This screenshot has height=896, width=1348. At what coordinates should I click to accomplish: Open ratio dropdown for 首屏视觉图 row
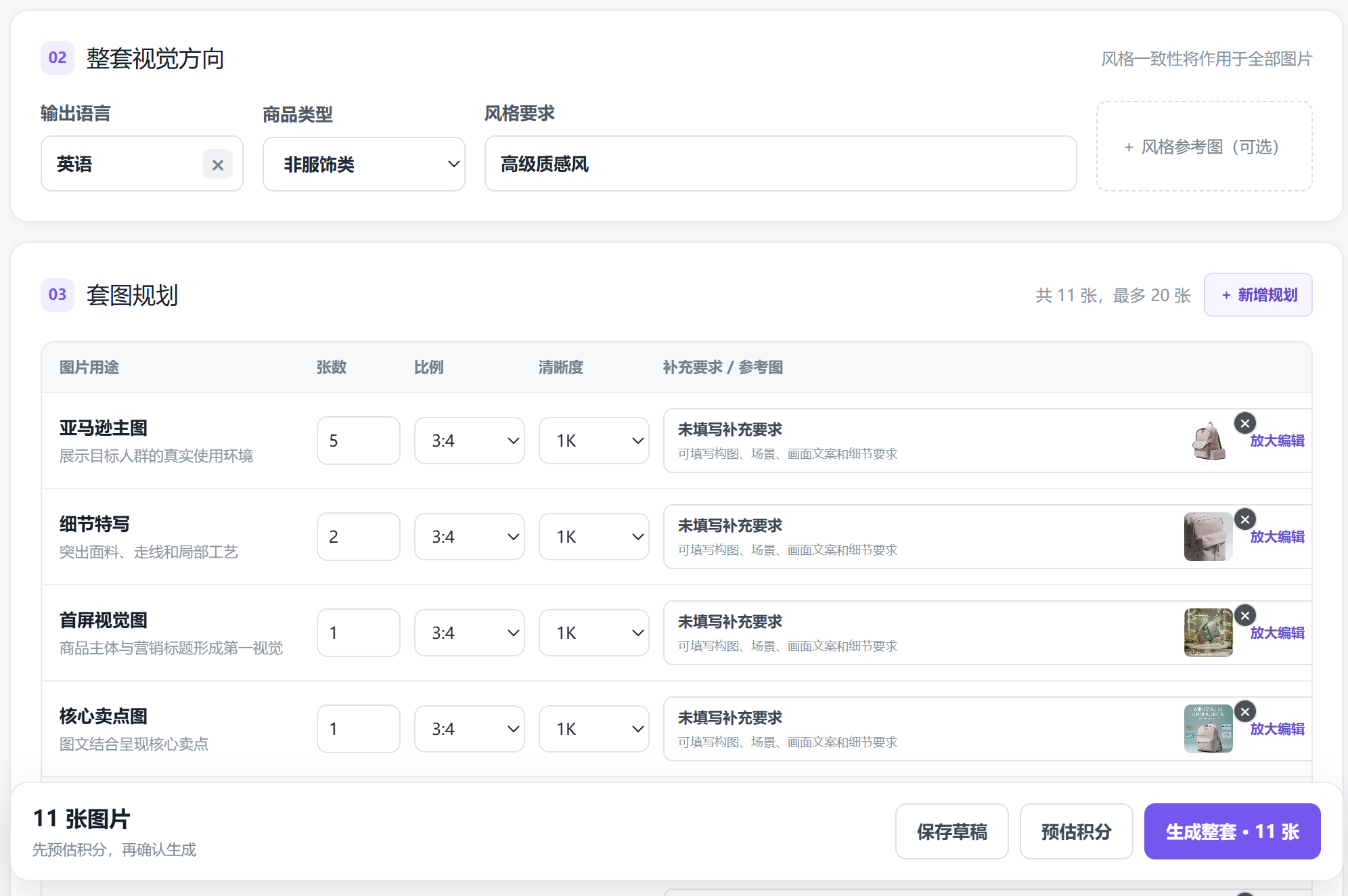[470, 633]
